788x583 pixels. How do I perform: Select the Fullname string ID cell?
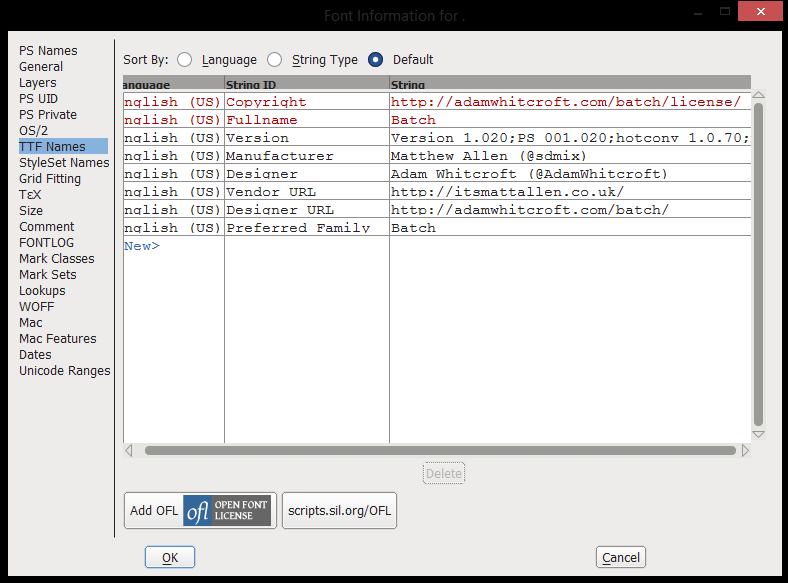click(x=307, y=120)
